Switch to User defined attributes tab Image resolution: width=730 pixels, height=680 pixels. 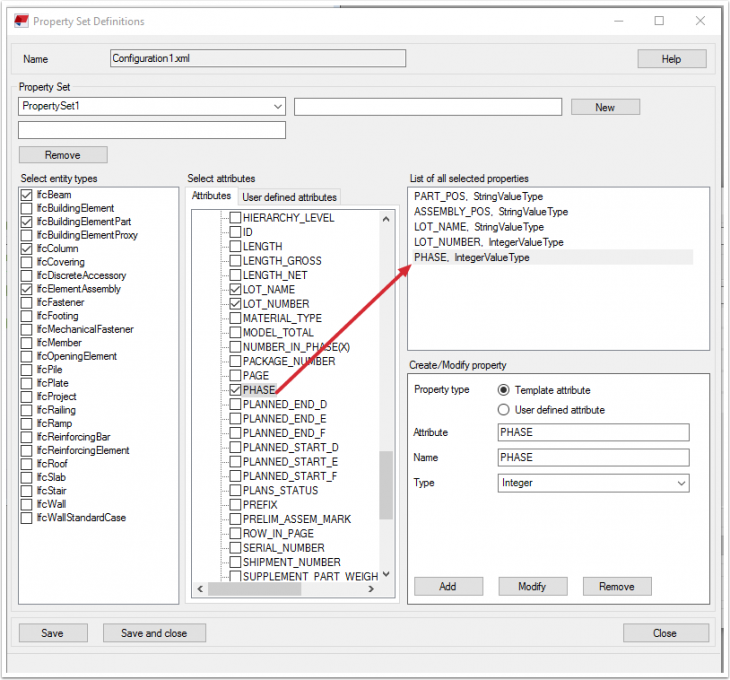click(x=290, y=197)
